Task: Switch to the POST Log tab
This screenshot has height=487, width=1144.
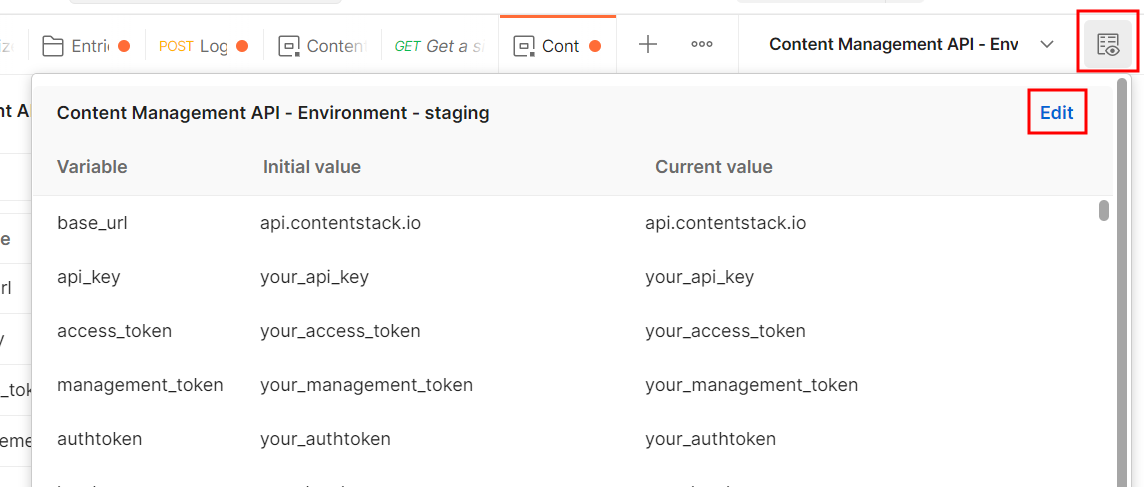Action: tap(204, 46)
